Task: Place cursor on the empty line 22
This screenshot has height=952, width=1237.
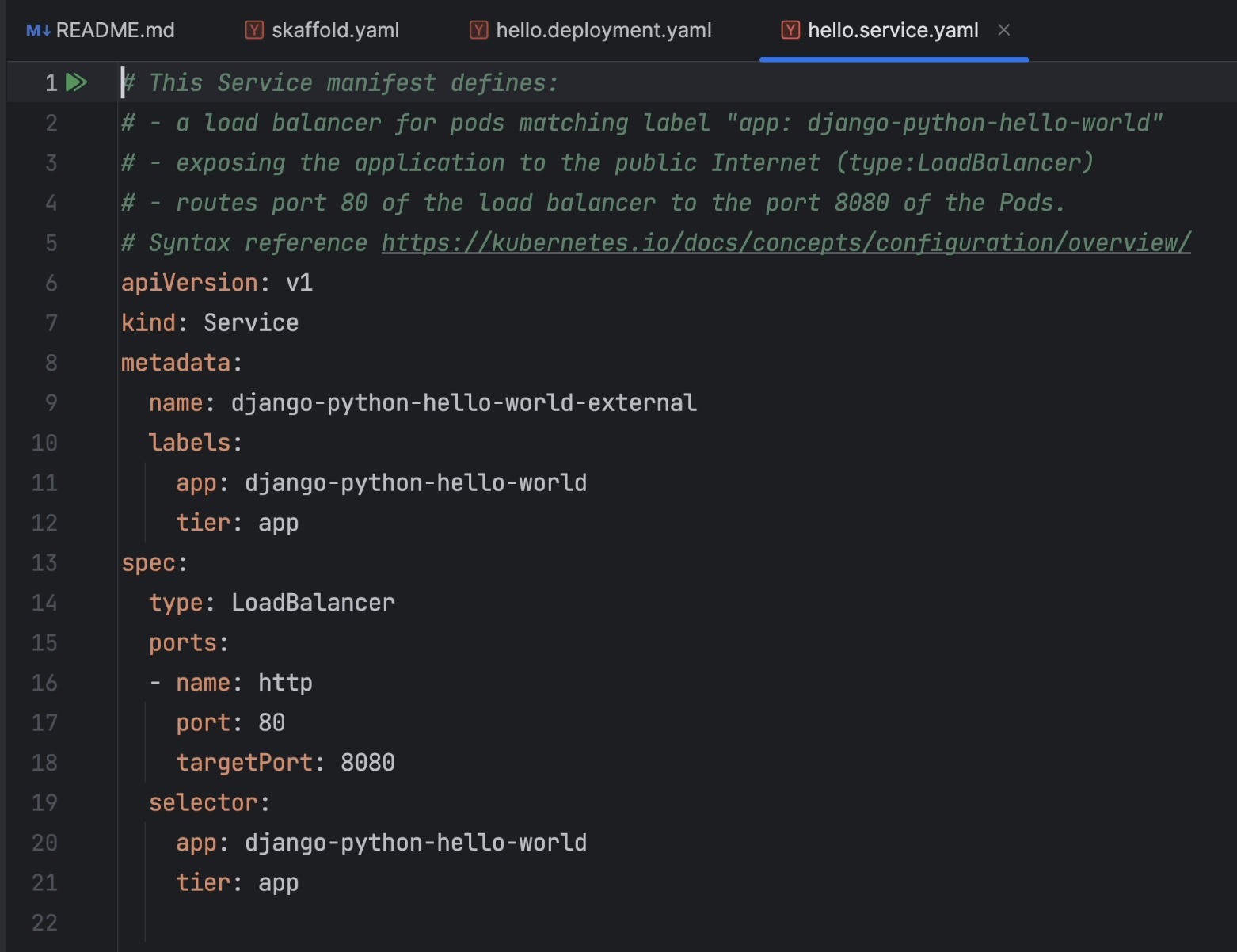Action: (317, 923)
